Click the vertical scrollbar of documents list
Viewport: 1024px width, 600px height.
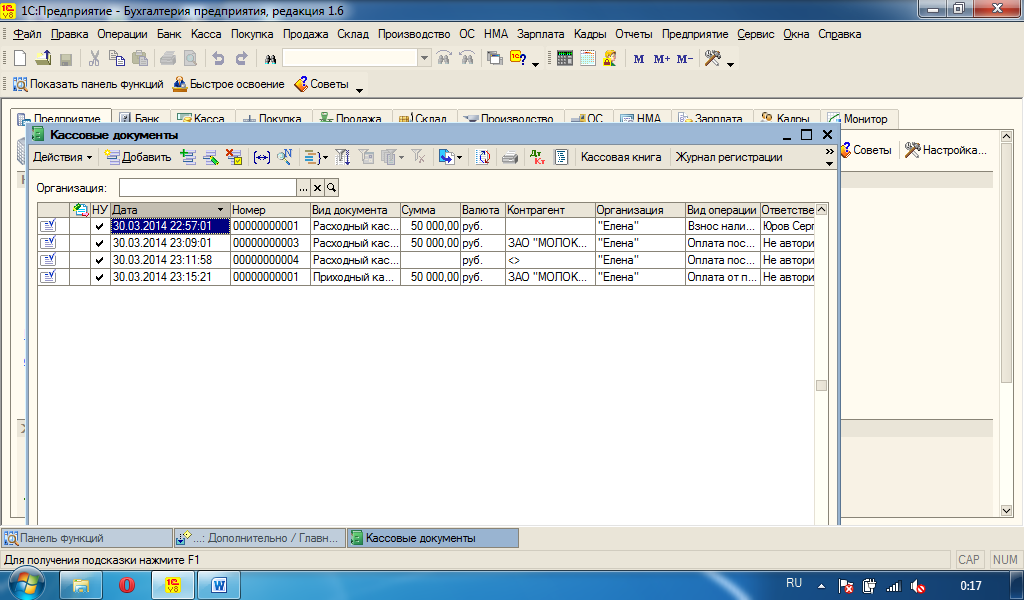click(821, 300)
